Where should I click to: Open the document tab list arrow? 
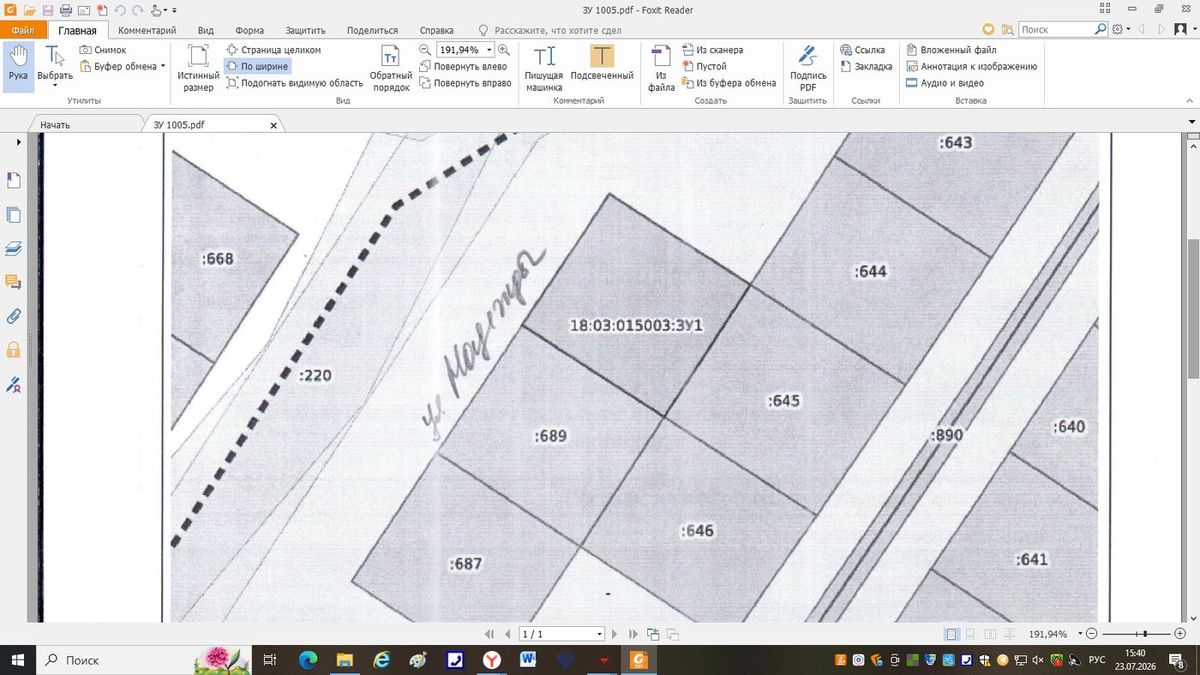click(1191, 122)
